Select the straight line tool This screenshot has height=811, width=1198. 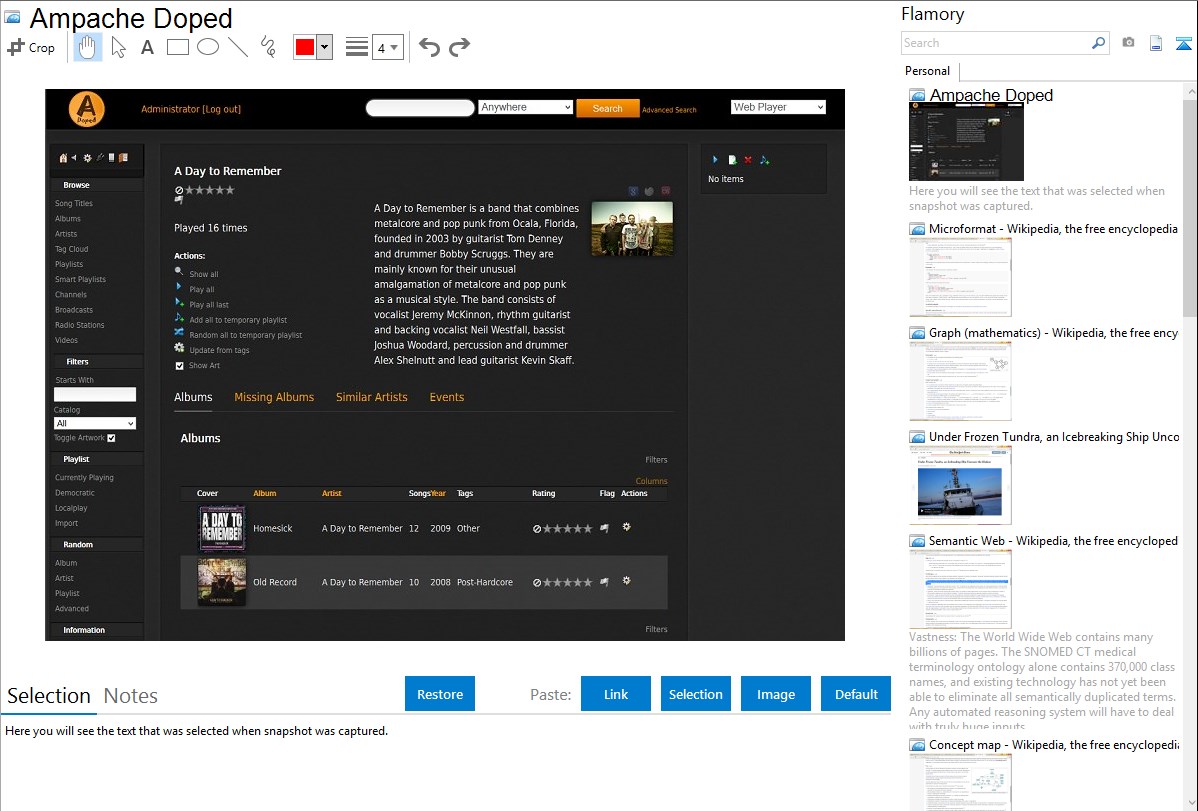point(238,47)
